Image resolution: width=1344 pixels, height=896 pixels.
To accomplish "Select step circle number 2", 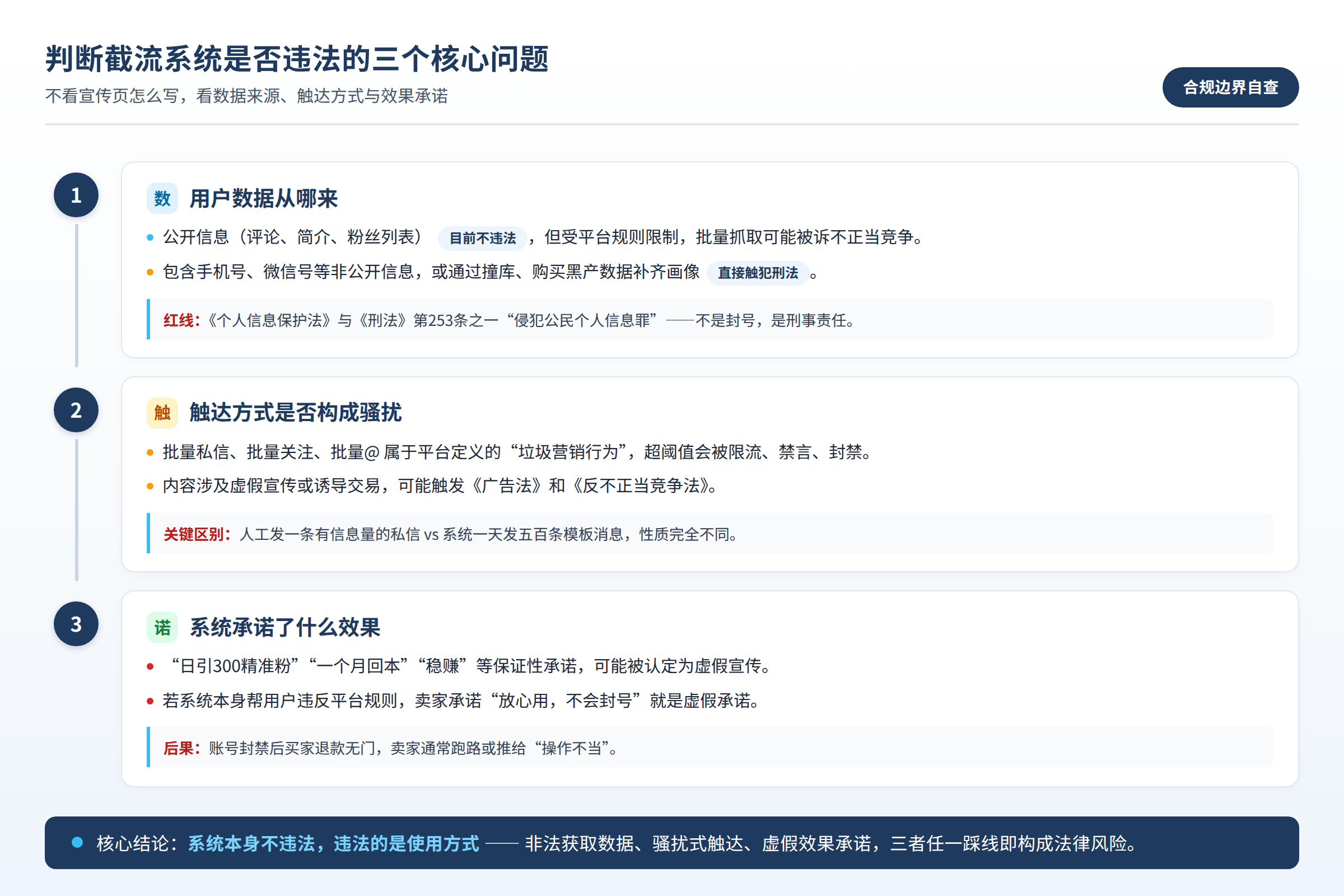I will click(76, 410).
